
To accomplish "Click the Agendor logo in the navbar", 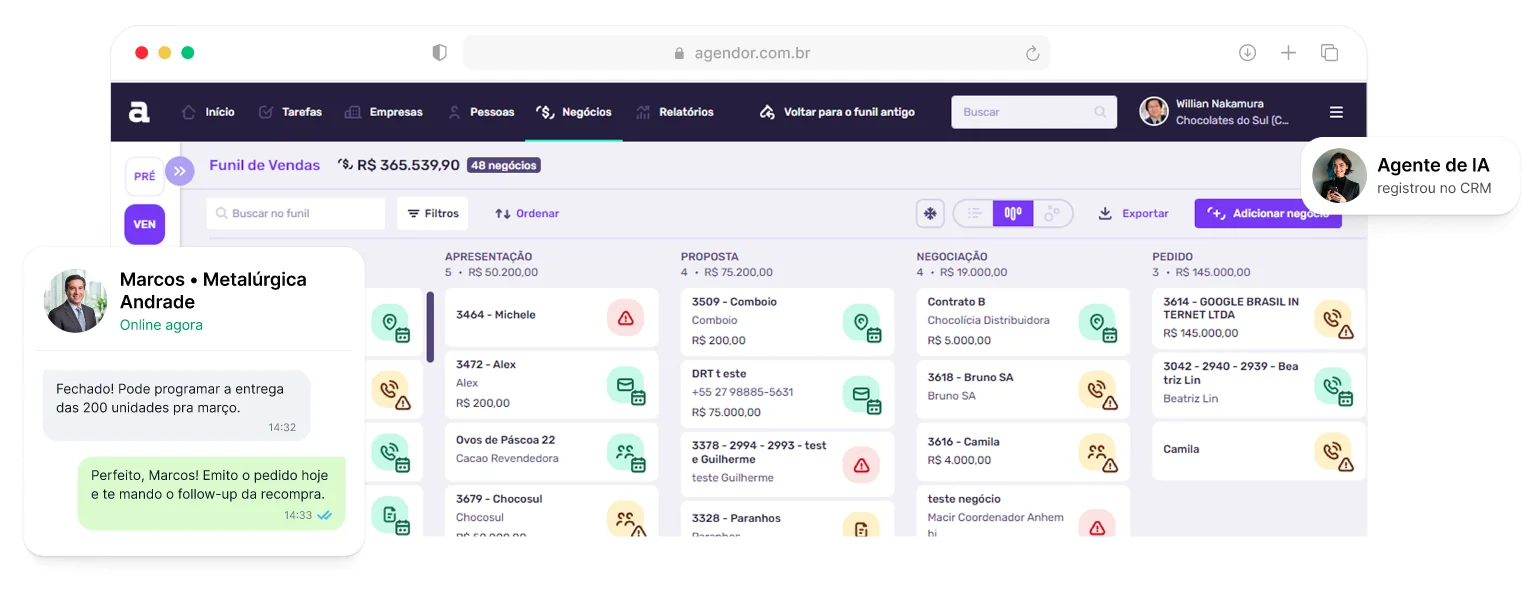I will point(139,112).
